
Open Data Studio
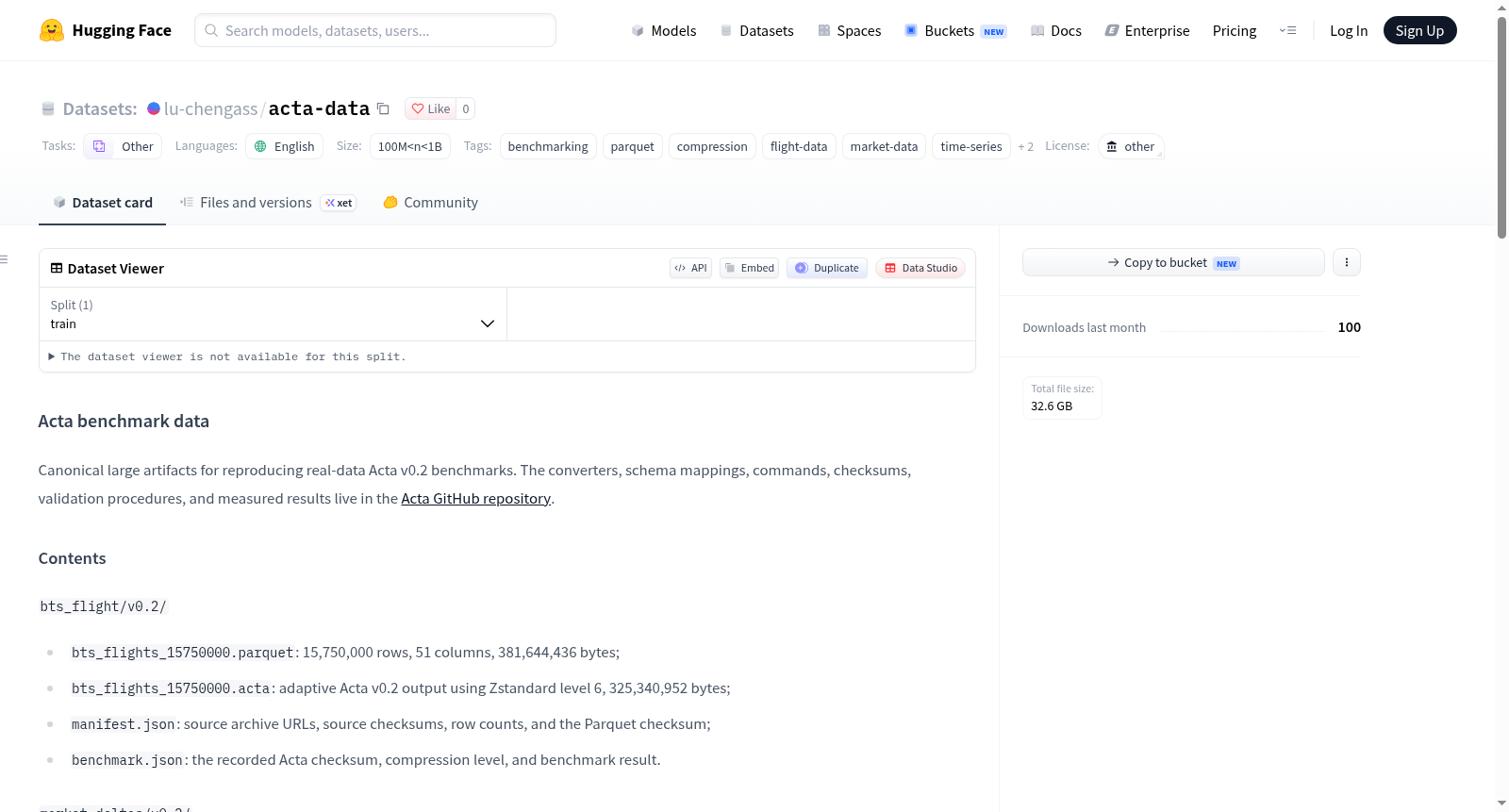pos(920,268)
